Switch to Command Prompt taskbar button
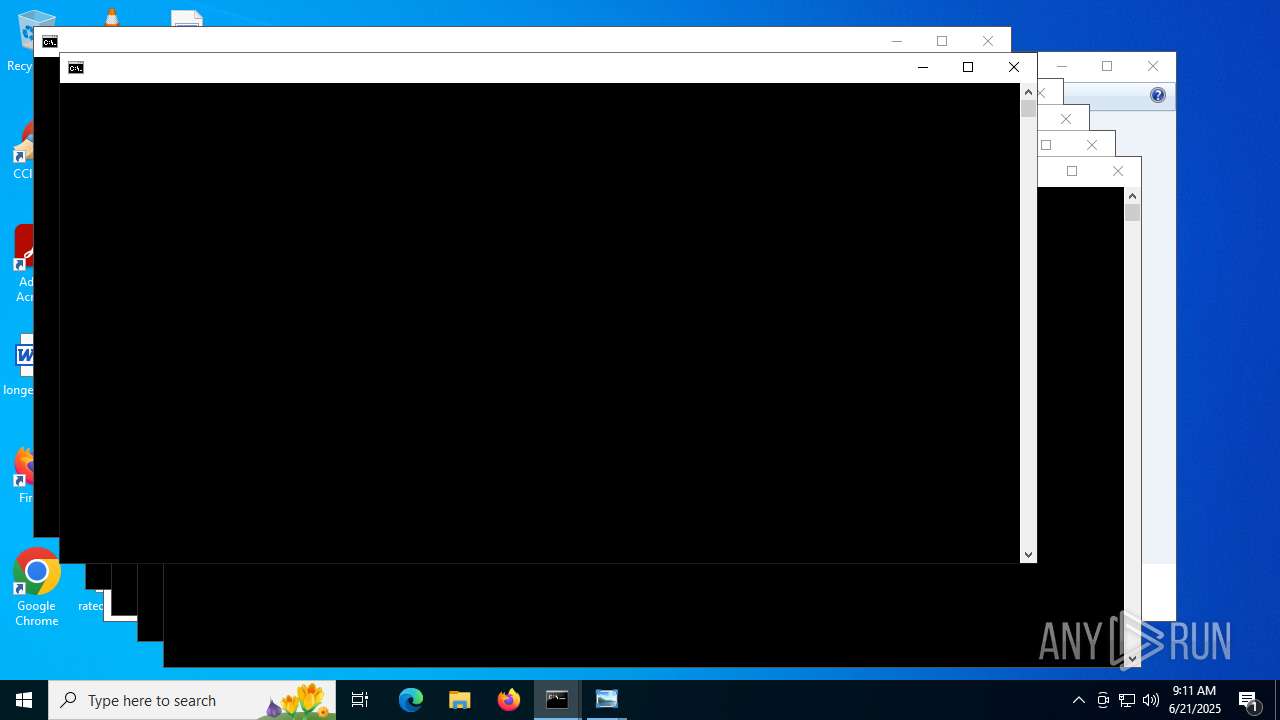Image resolution: width=1280 pixels, height=720 pixels. [557, 700]
